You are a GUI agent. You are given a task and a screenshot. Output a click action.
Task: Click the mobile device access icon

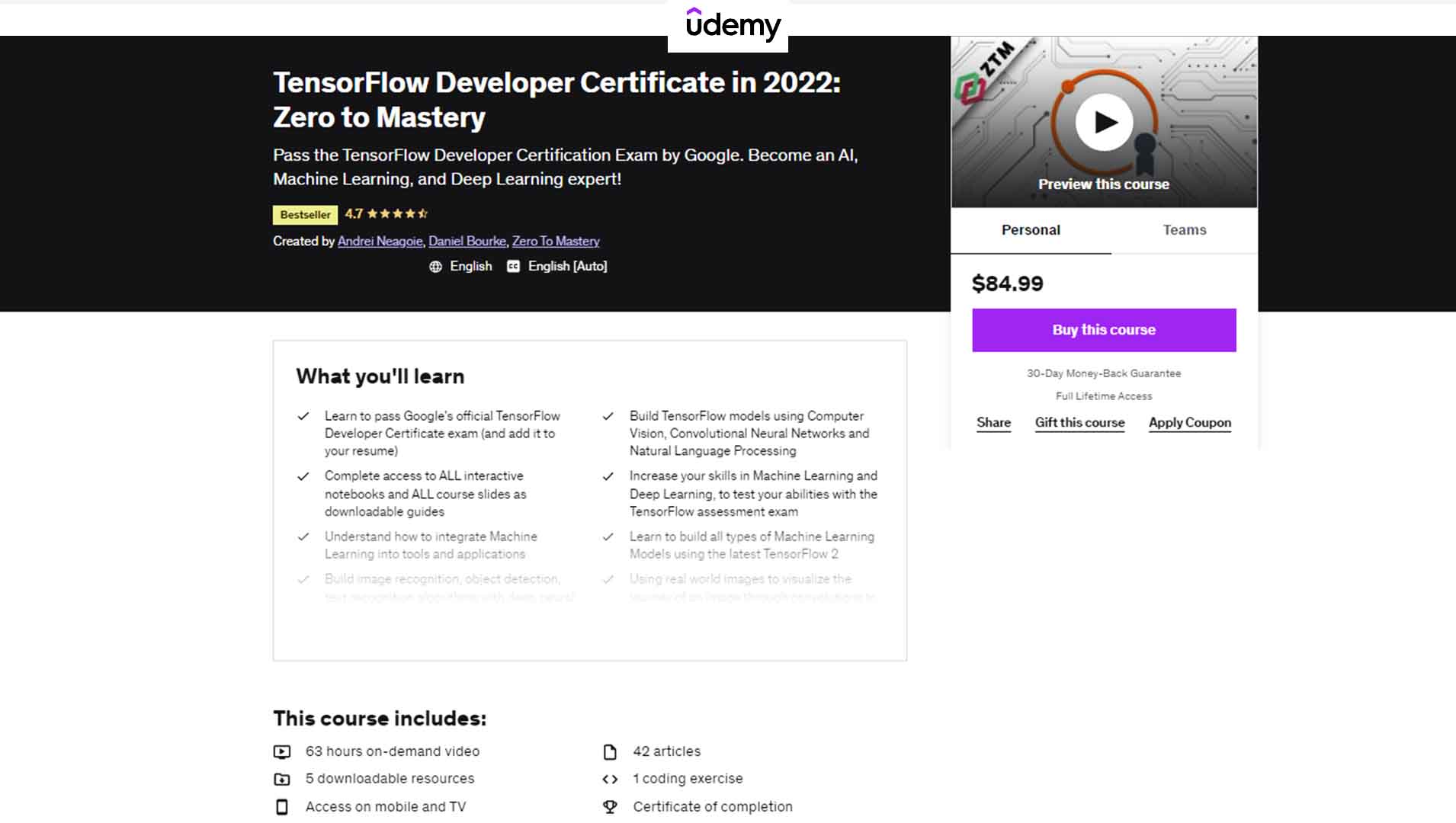pyautogui.click(x=282, y=807)
